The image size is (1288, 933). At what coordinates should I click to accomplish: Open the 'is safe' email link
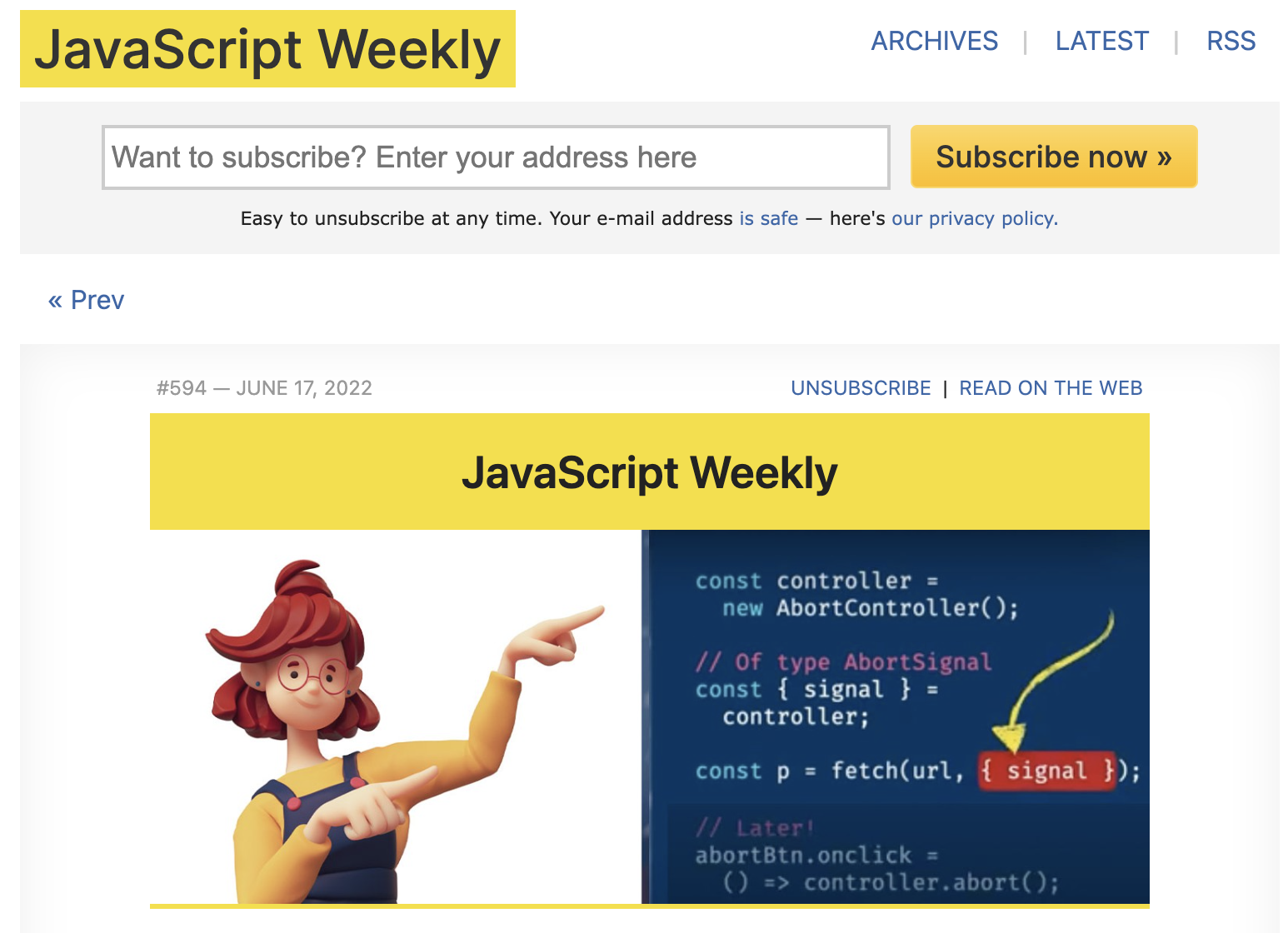[768, 218]
